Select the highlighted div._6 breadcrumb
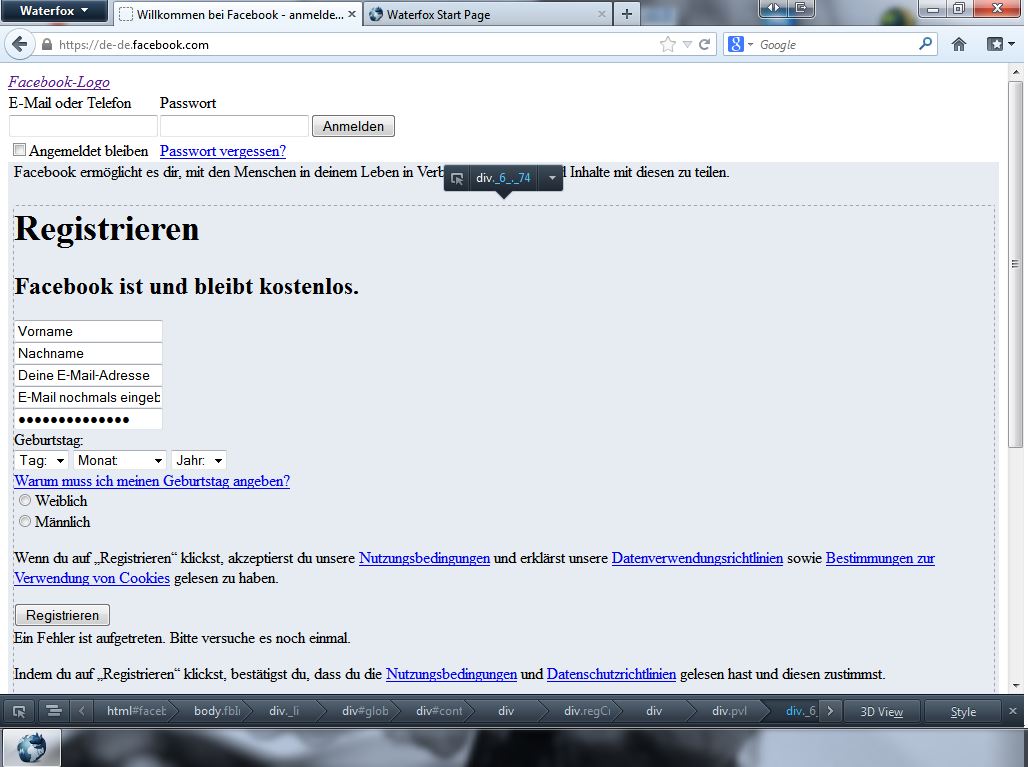This screenshot has height=767, width=1028. click(x=801, y=711)
